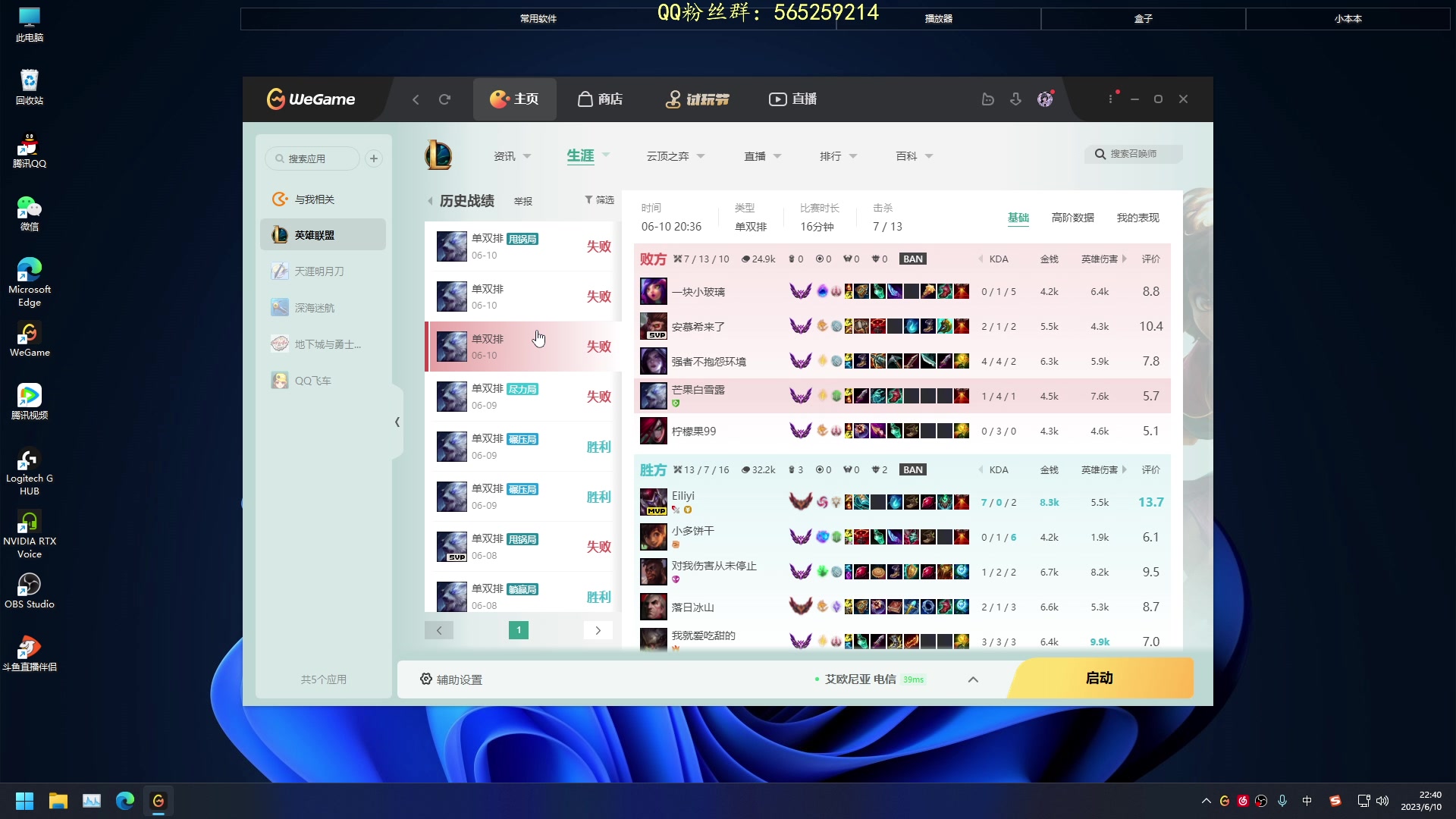Image resolution: width=1456 pixels, height=819 pixels.
Task: Select 英雄联盟 in the game sidebar
Action: 322,234
